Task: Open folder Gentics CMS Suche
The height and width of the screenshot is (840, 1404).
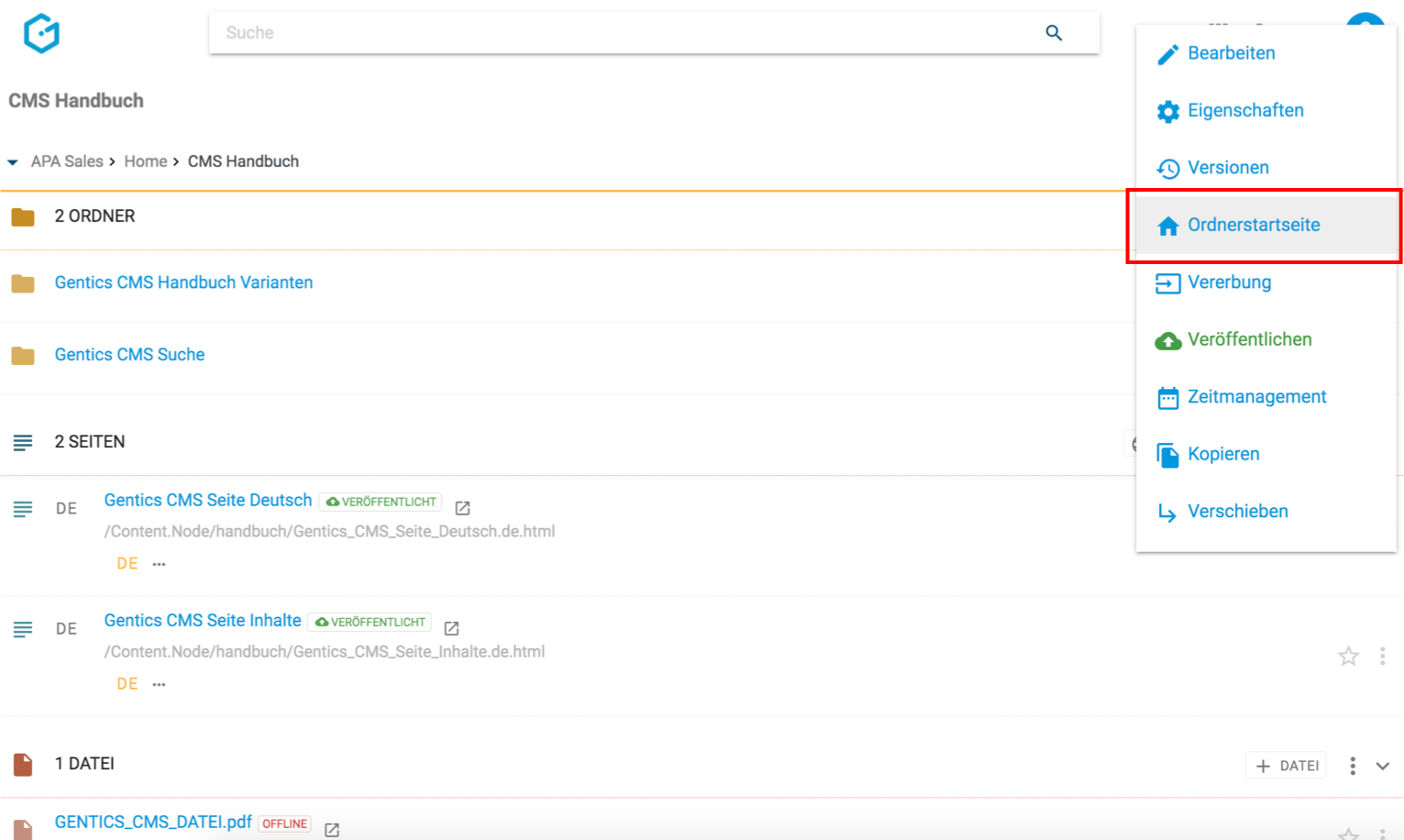Action: 129,355
